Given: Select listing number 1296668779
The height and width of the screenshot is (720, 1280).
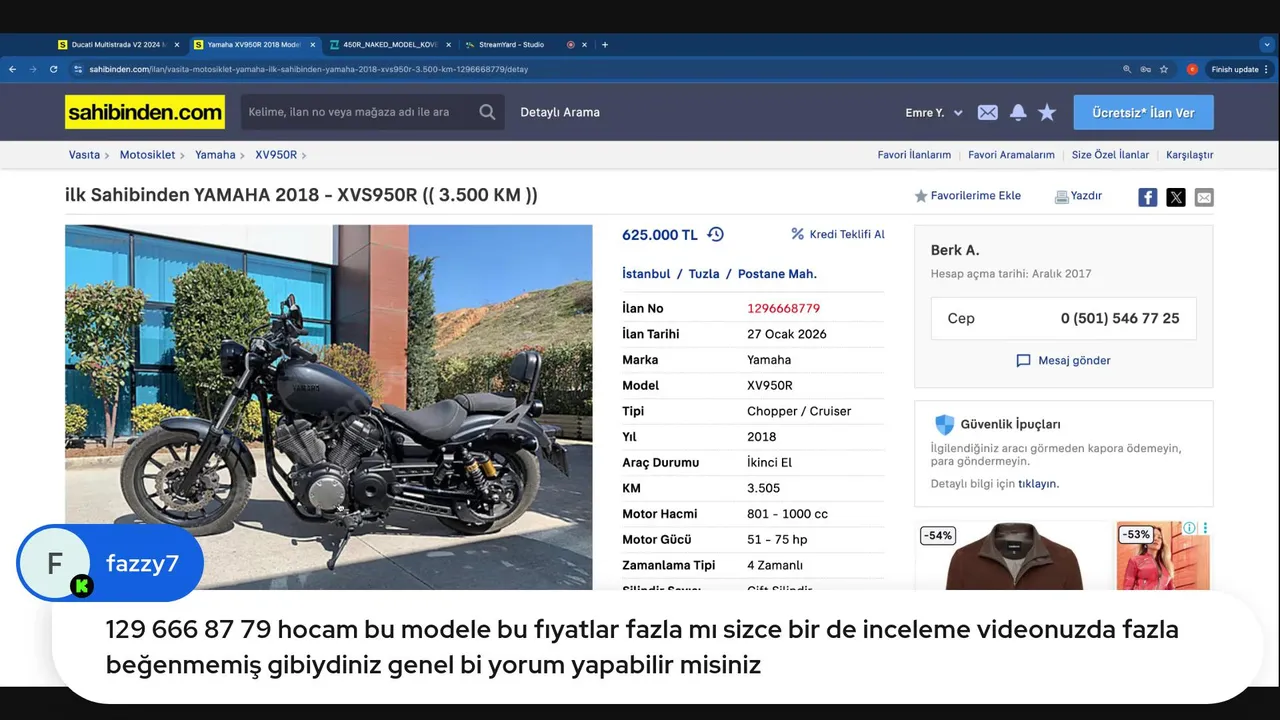Looking at the screenshot, I should (783, 308).
